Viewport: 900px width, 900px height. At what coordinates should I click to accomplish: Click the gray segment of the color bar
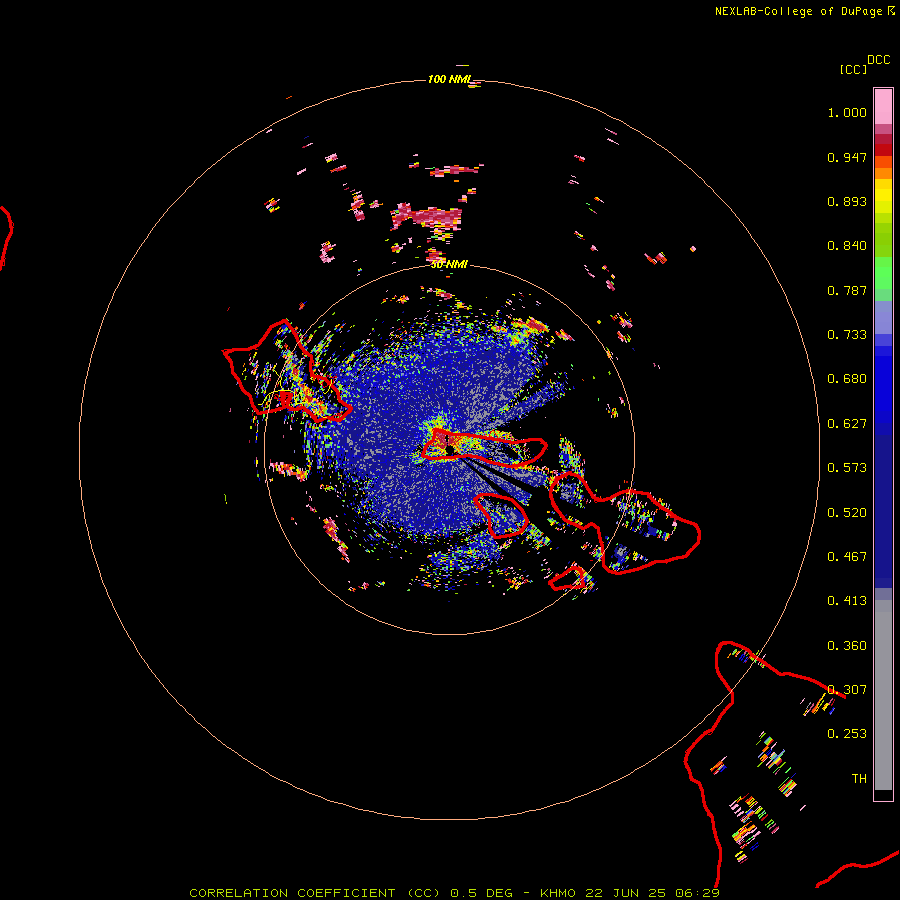click(x=883, y=695)
